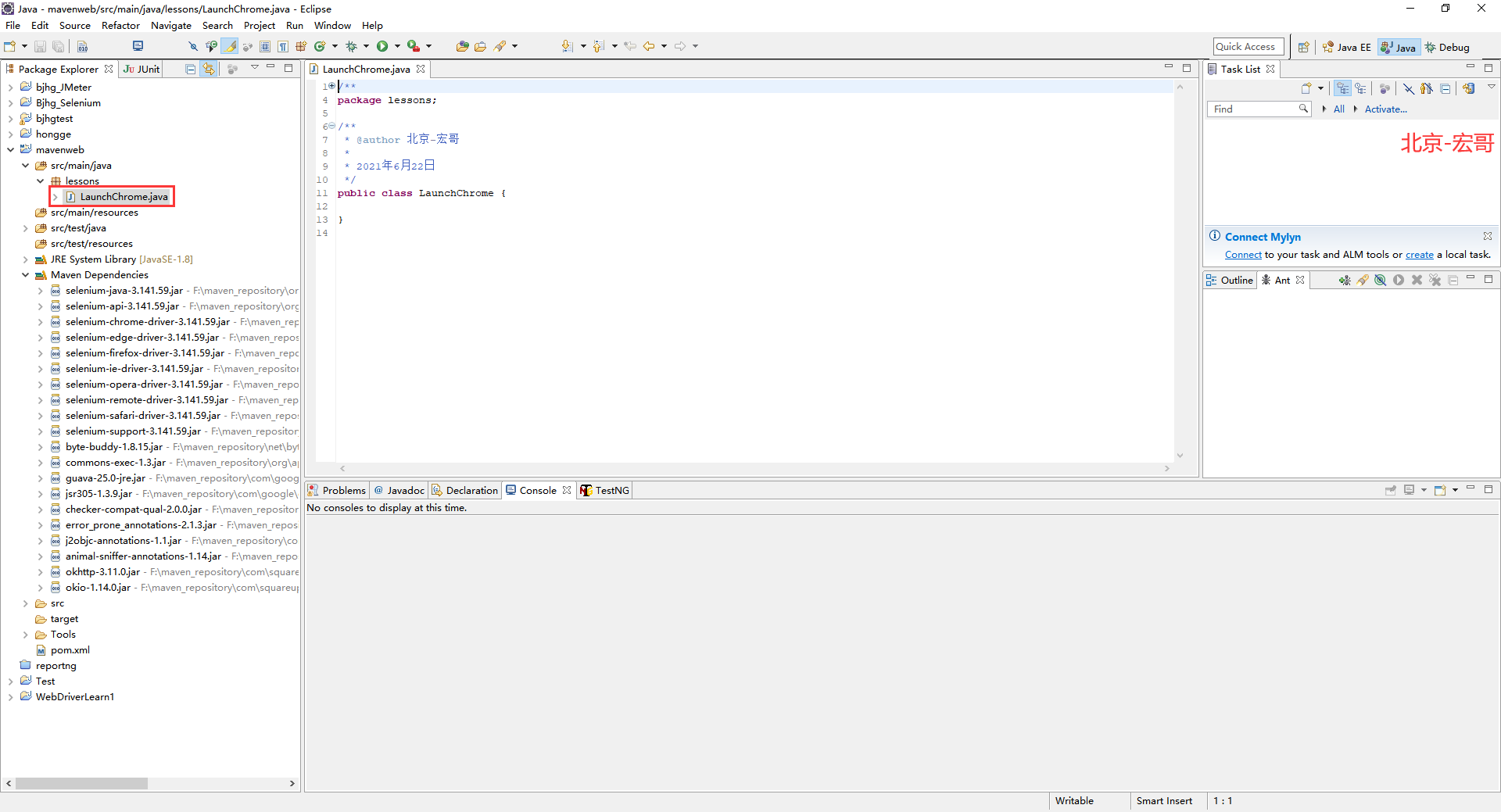
Task: Click the New Java Package icon
Action: coord(301,46)
